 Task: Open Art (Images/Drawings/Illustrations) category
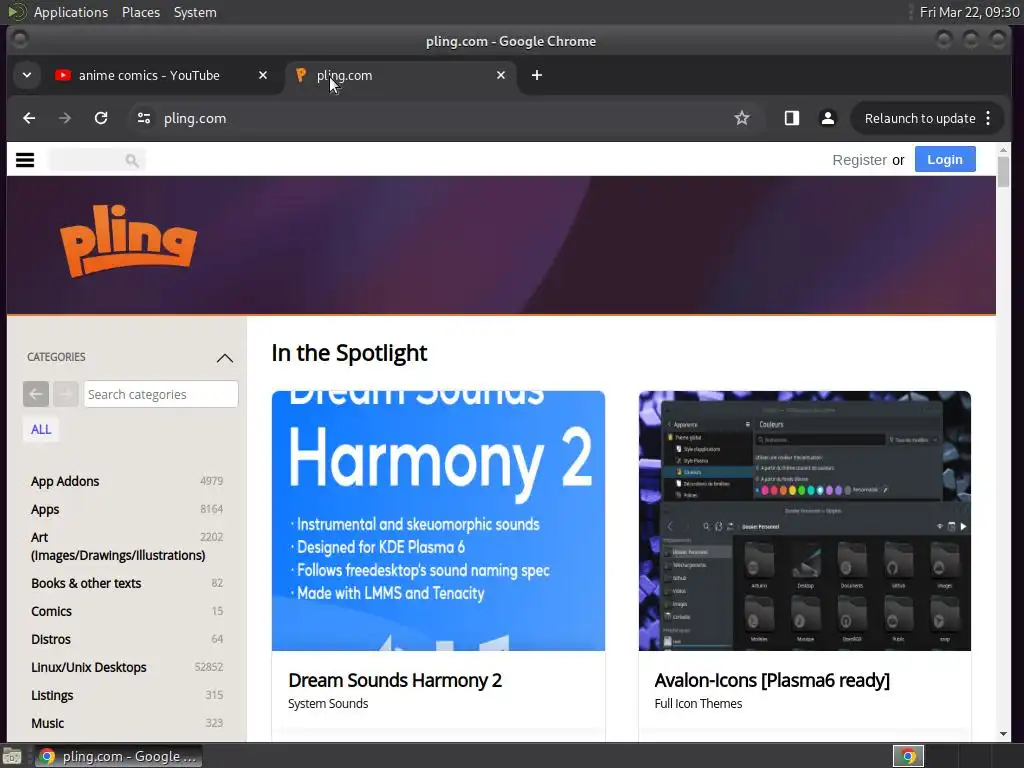pos(118,546)
